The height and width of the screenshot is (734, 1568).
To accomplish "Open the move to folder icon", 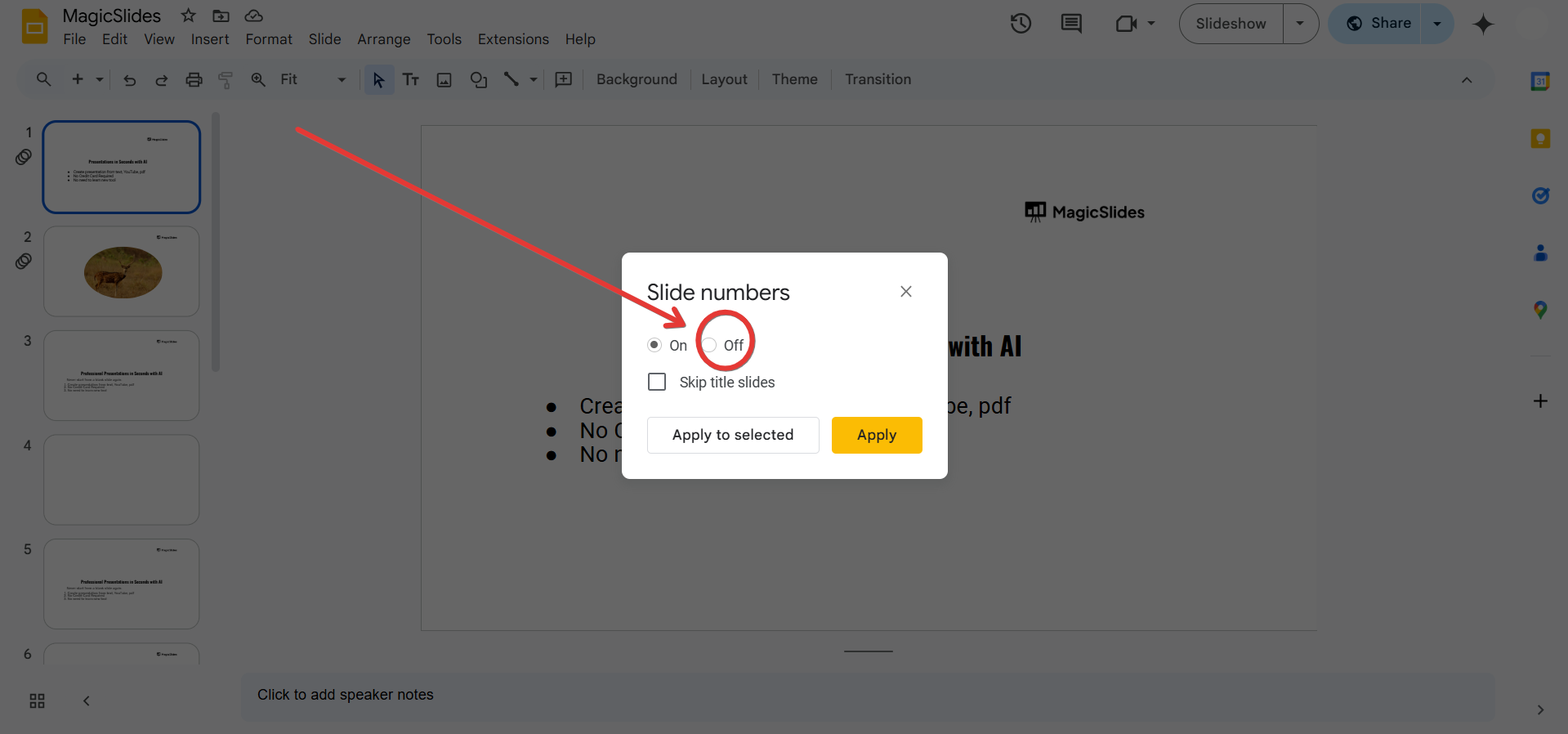I will (x=221, y=16).
